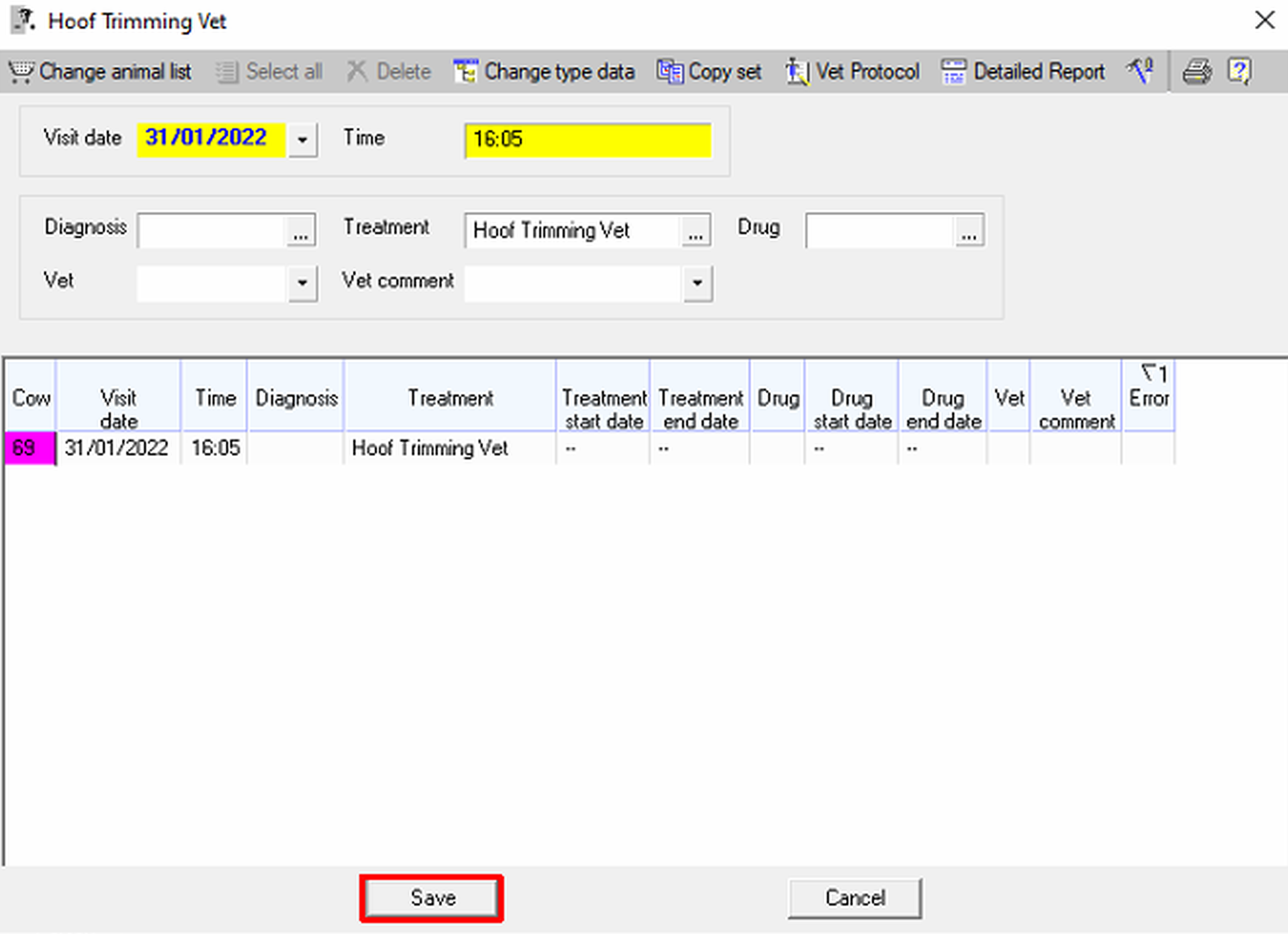Open the Diagnosis browse ellipsis button
1288x934 pixels.
300,230
